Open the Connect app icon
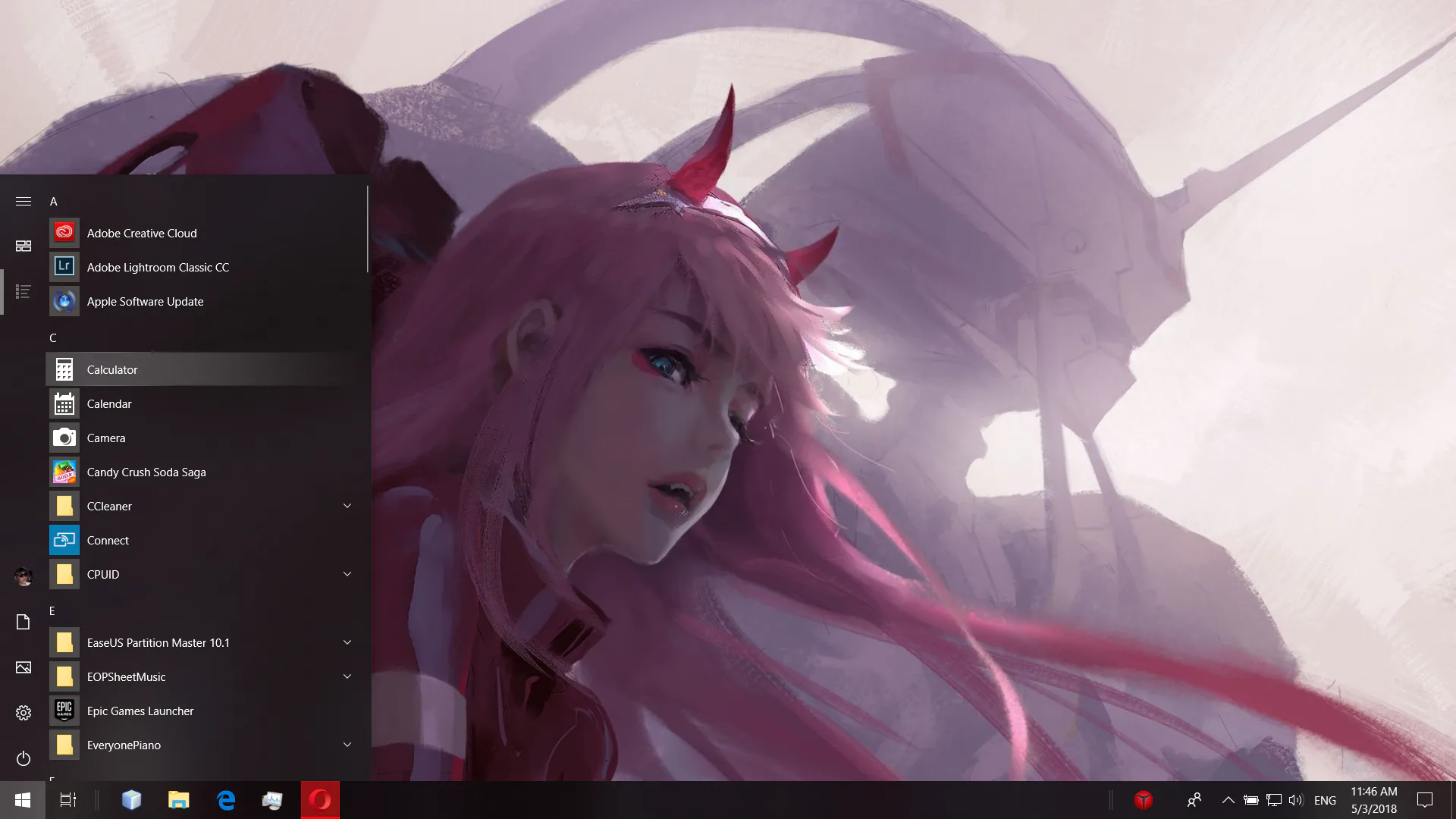This screenshot has height=819, width=1456. click(x=64, y=540)
